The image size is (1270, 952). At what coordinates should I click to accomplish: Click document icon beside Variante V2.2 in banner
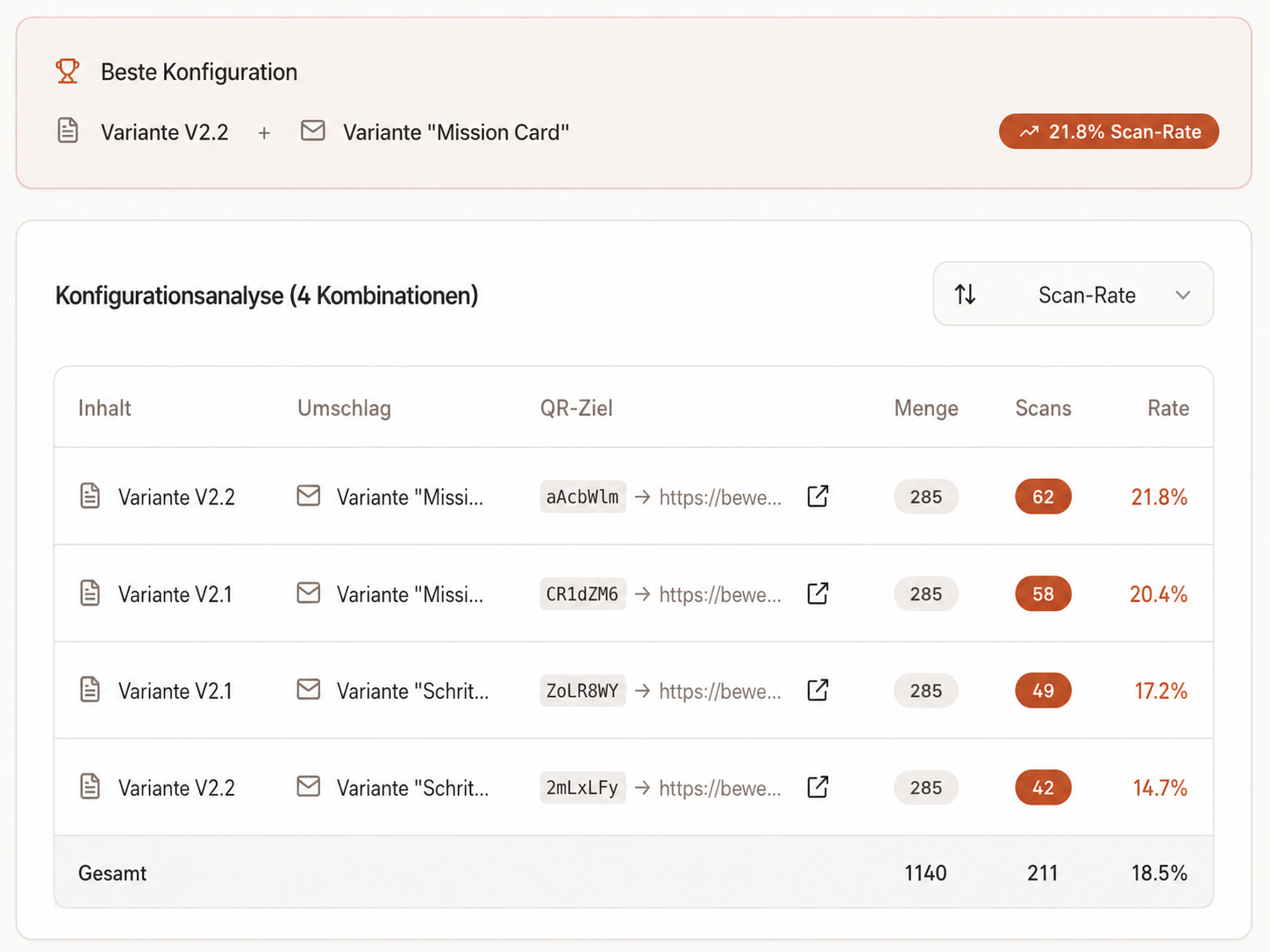click(x=68, y=131)
